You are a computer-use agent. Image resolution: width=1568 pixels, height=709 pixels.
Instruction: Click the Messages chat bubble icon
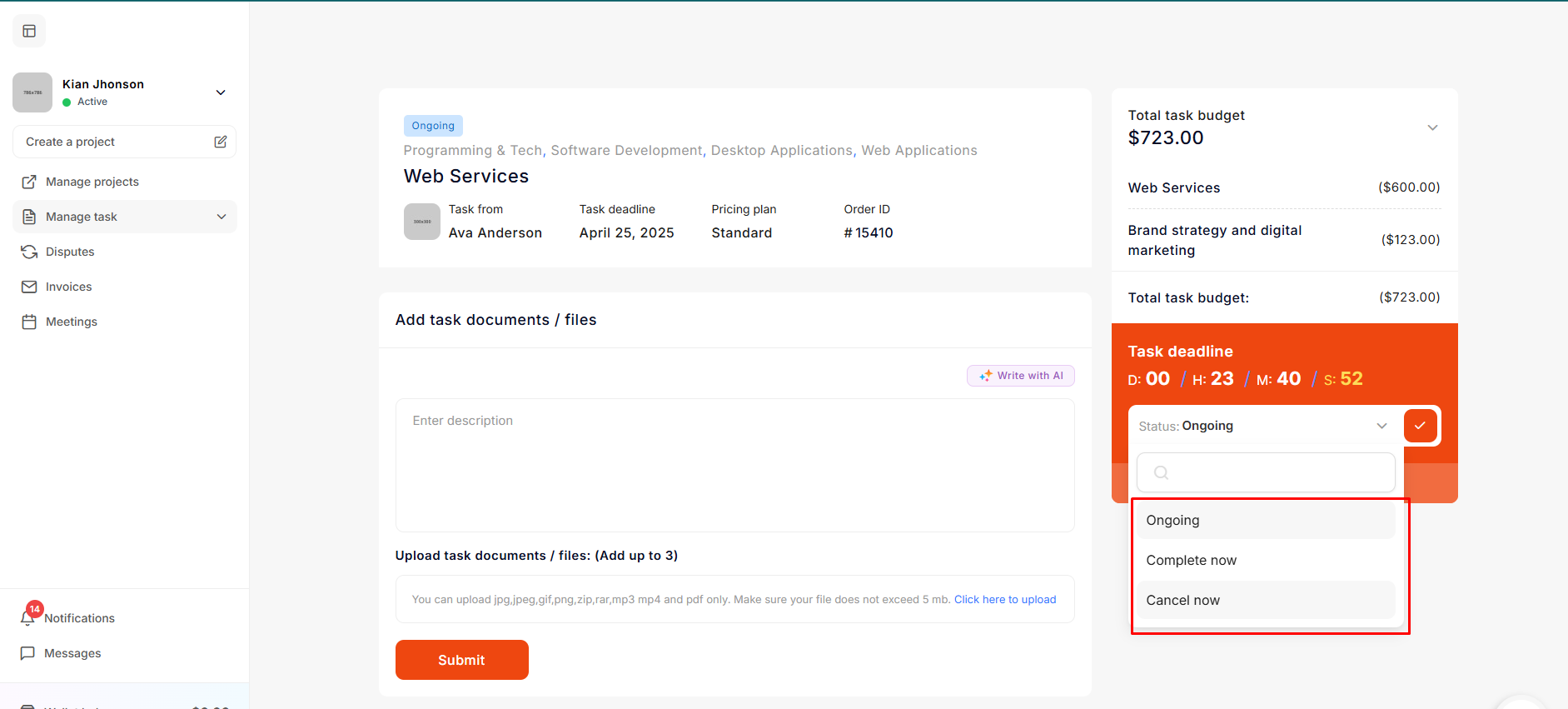[27, 653]
